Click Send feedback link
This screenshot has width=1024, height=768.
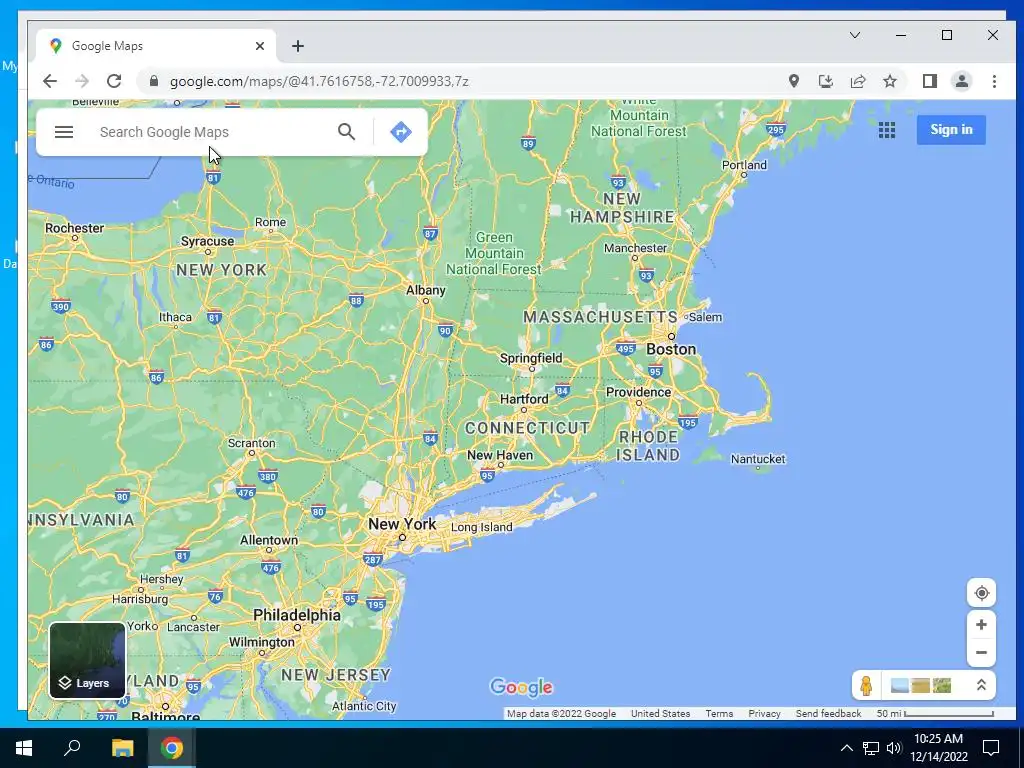828,713
